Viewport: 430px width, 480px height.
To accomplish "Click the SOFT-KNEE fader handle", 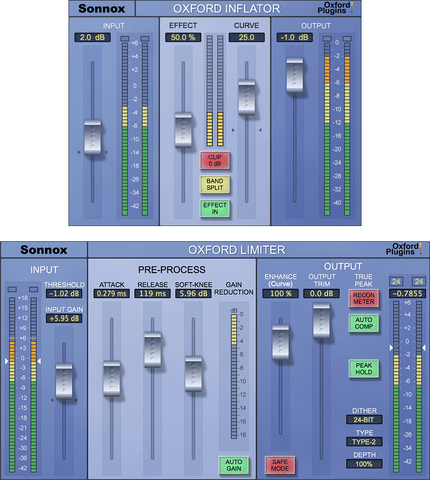I will pyautogui.click(x=193, y=374).
